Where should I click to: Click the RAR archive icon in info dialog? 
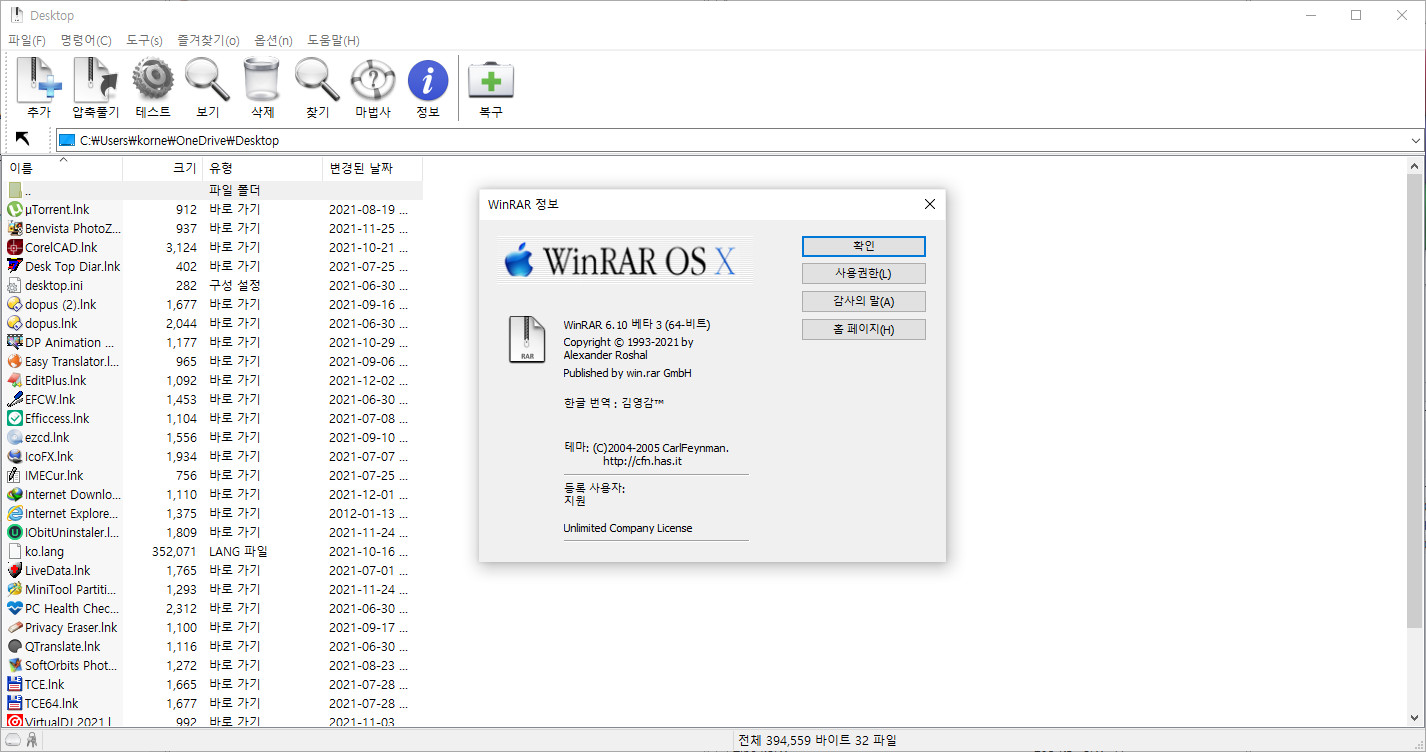tap(527, 339)
